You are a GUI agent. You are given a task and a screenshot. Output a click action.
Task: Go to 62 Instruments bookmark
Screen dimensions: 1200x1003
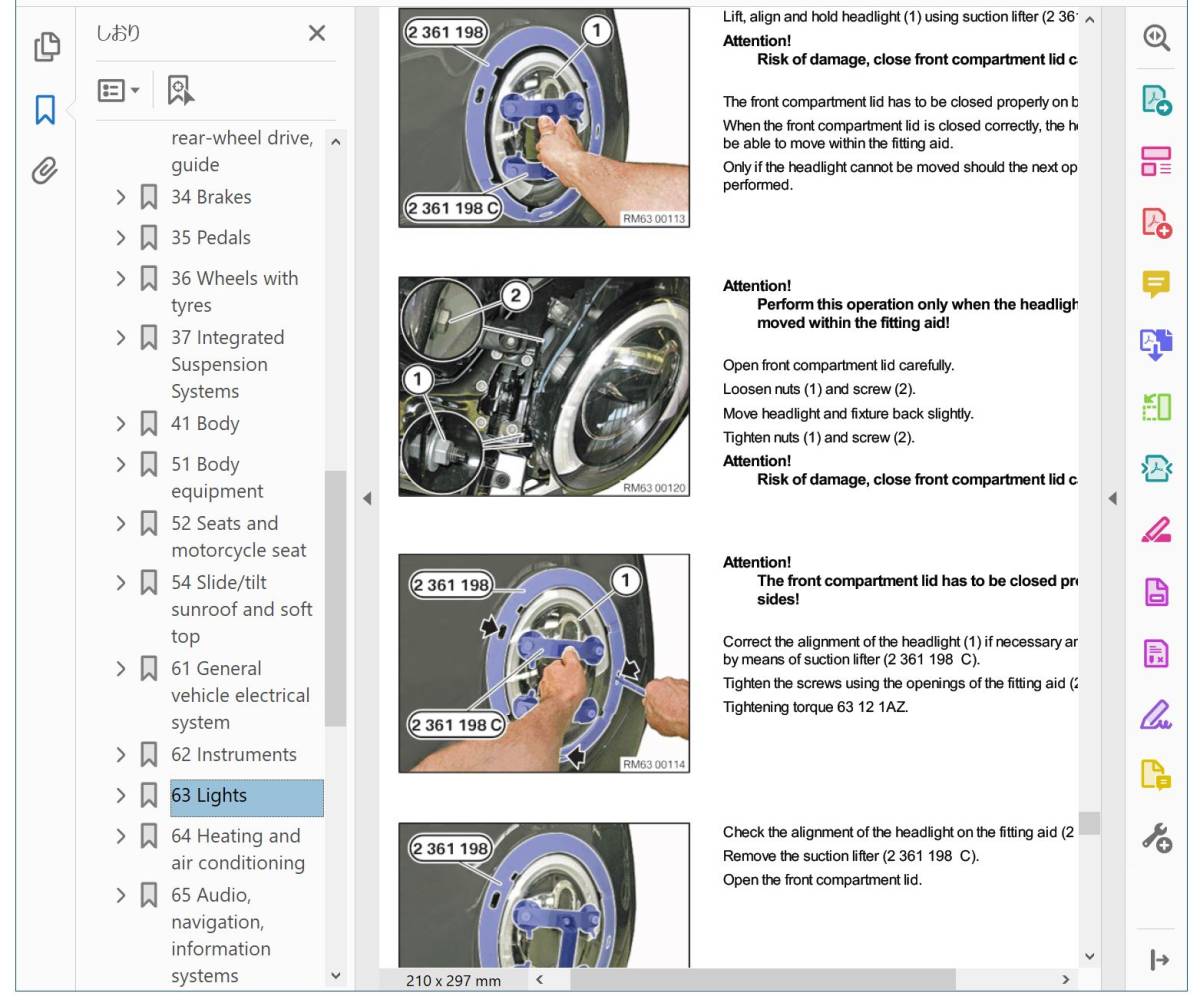click(x=234, y=755)
